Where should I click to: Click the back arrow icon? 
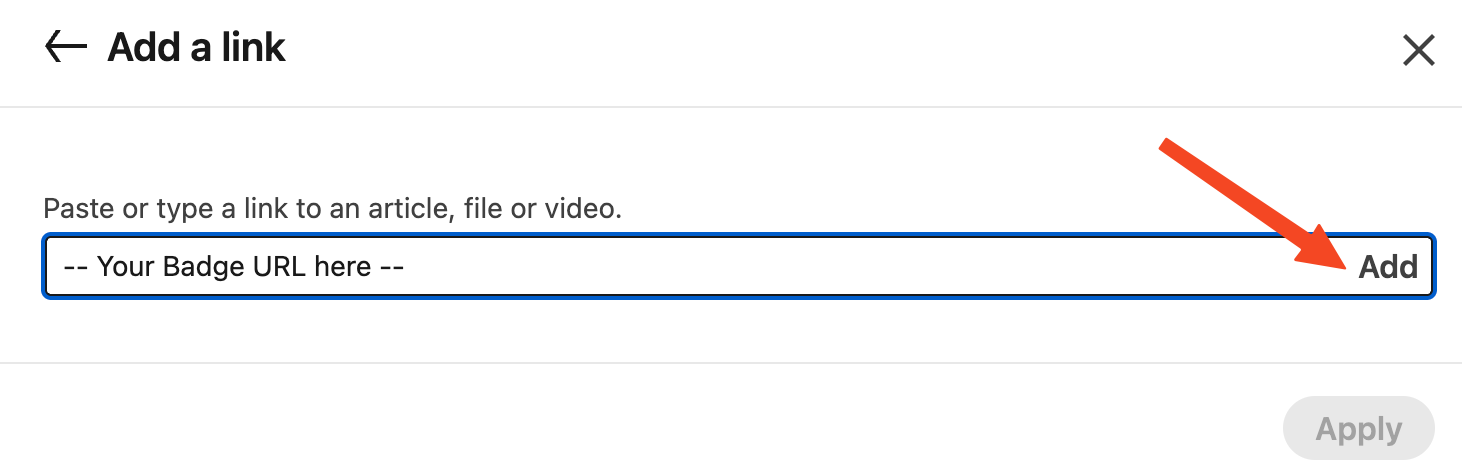[66, 48]
